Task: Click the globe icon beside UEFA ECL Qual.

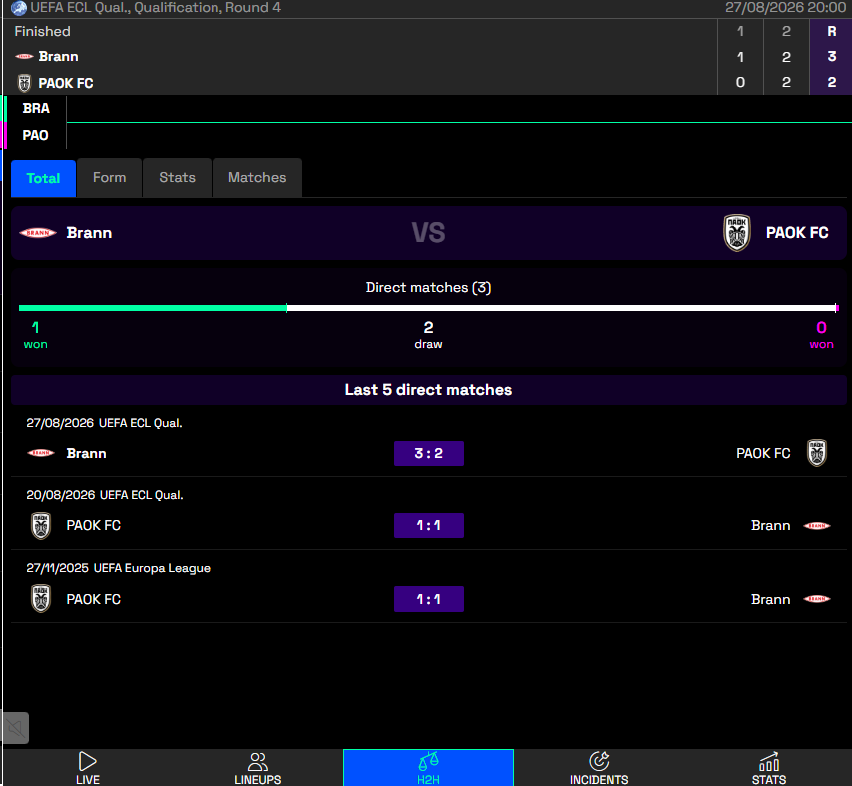Action: pyautogui.click(x=19, y=8)
